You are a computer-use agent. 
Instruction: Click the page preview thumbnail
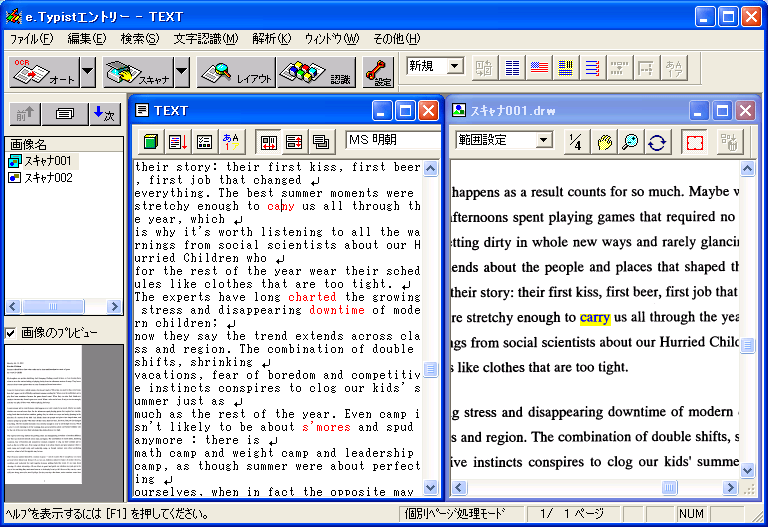[43, 415]
